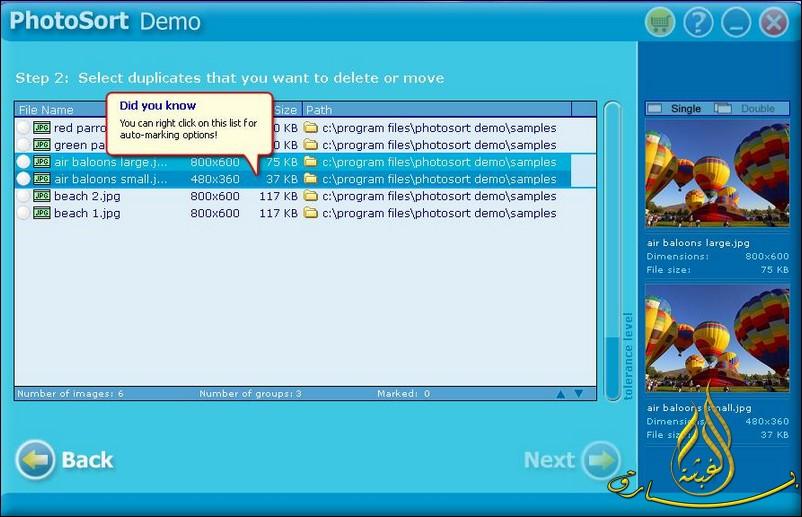Click folder icon in air baloons small row
802x517 pixels.
pos(310,178)
